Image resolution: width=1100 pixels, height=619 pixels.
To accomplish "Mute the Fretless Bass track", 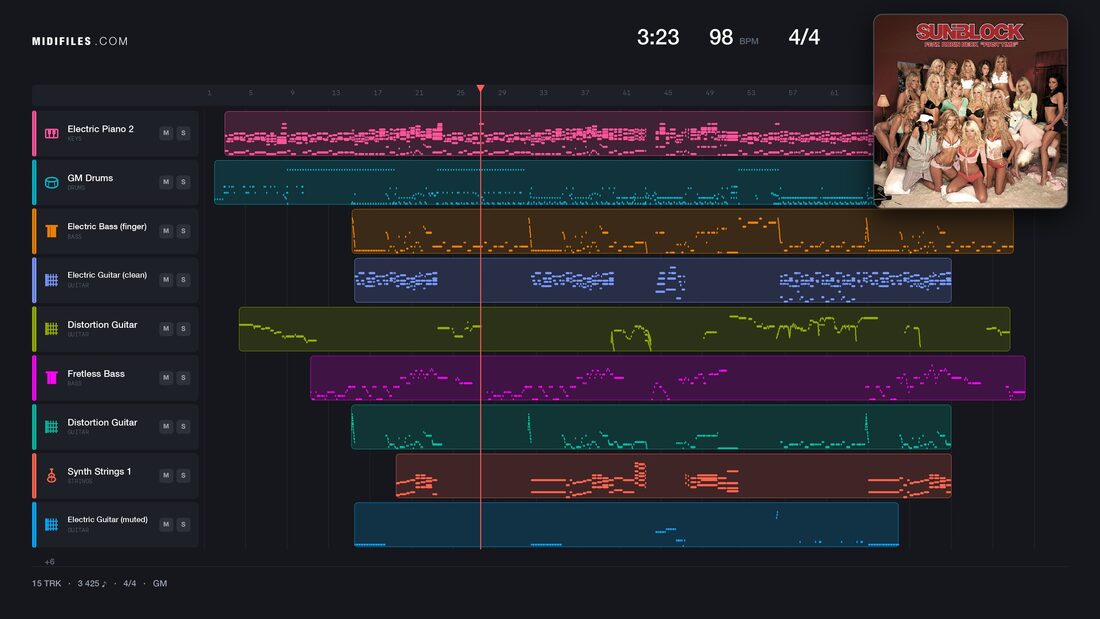I will [166, 378].
